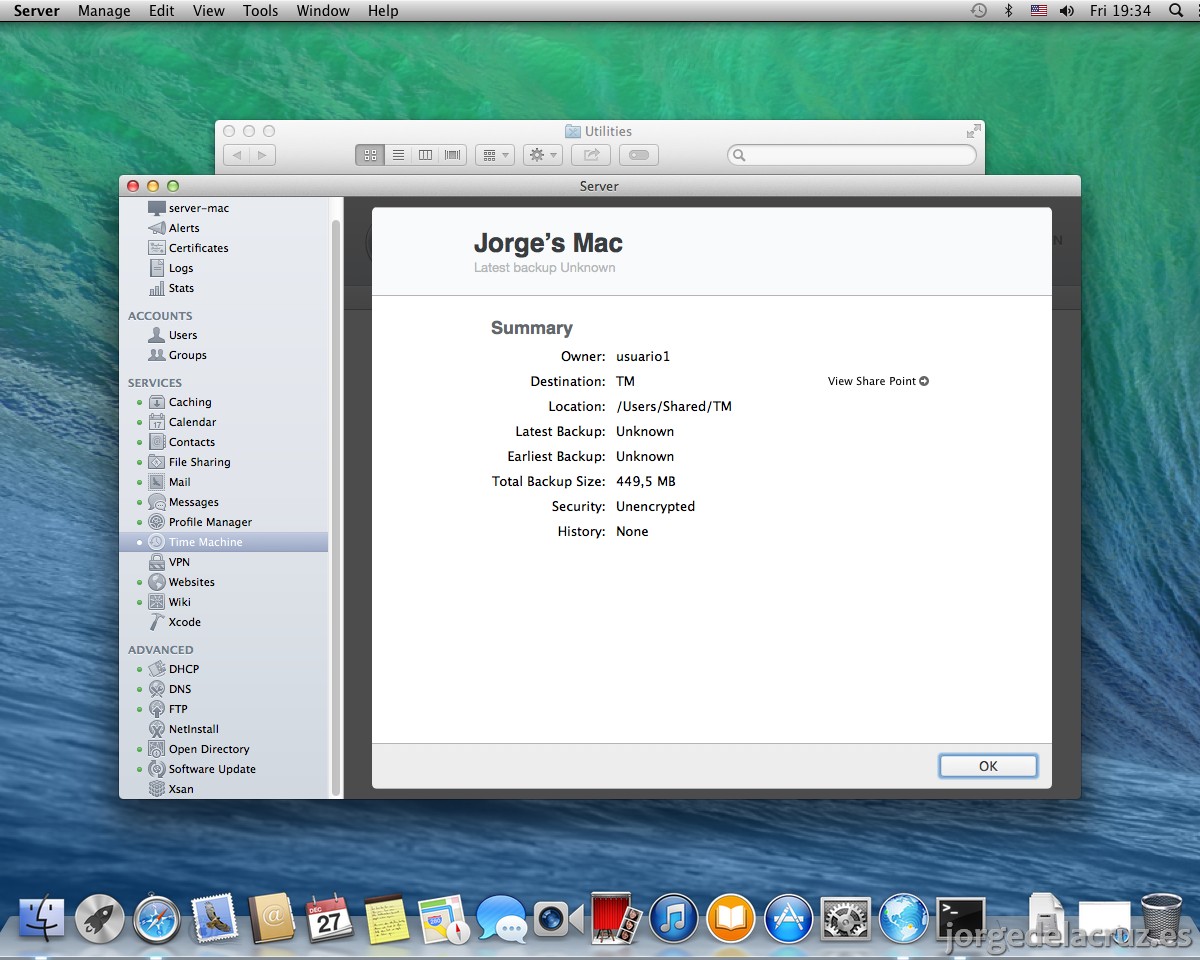1200x960 pixels.
Task: Open the Xsan service
Action: coord(170,789)
